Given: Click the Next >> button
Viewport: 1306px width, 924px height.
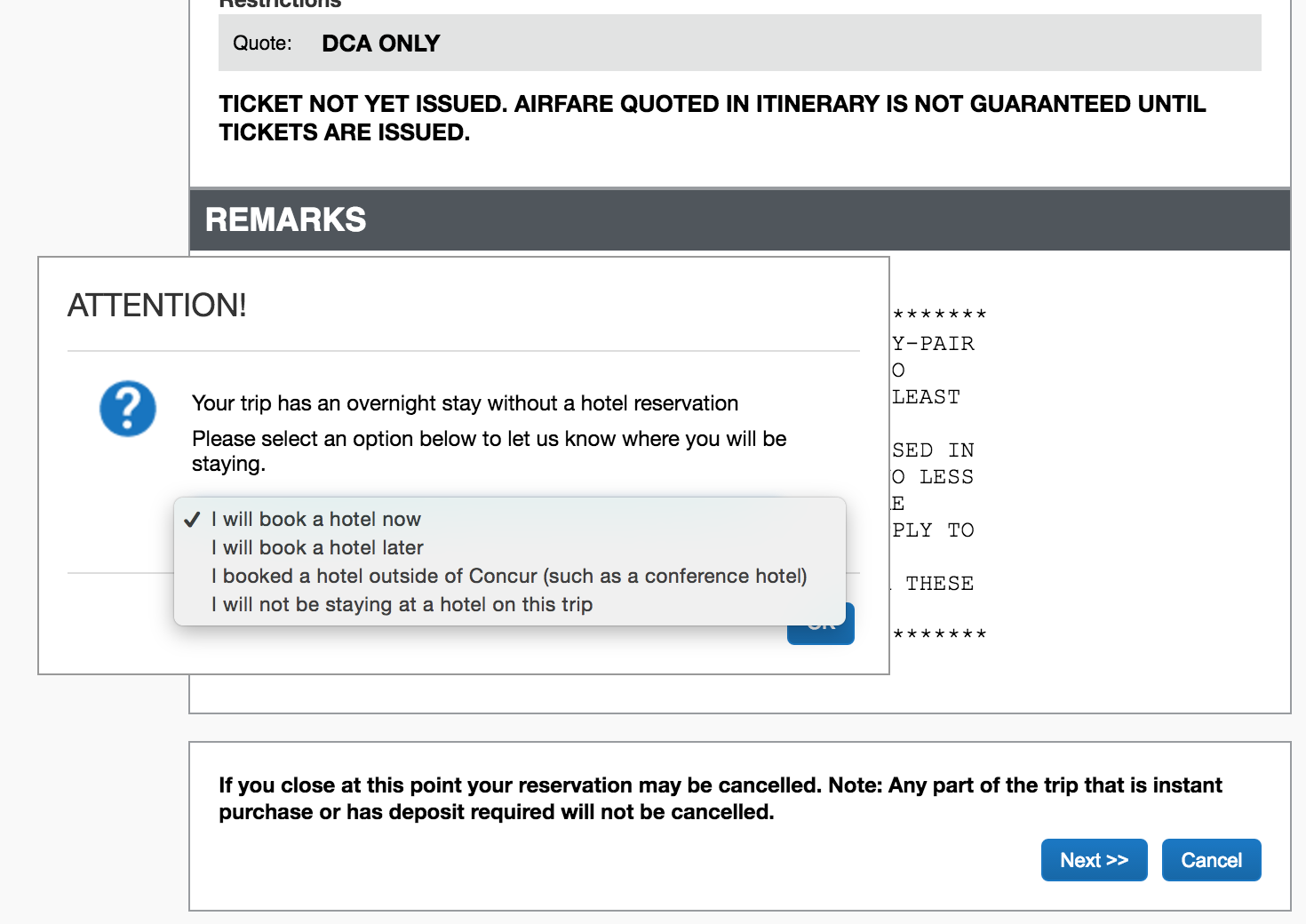Looking at the screenshot, I should (x=1094, y=860).
